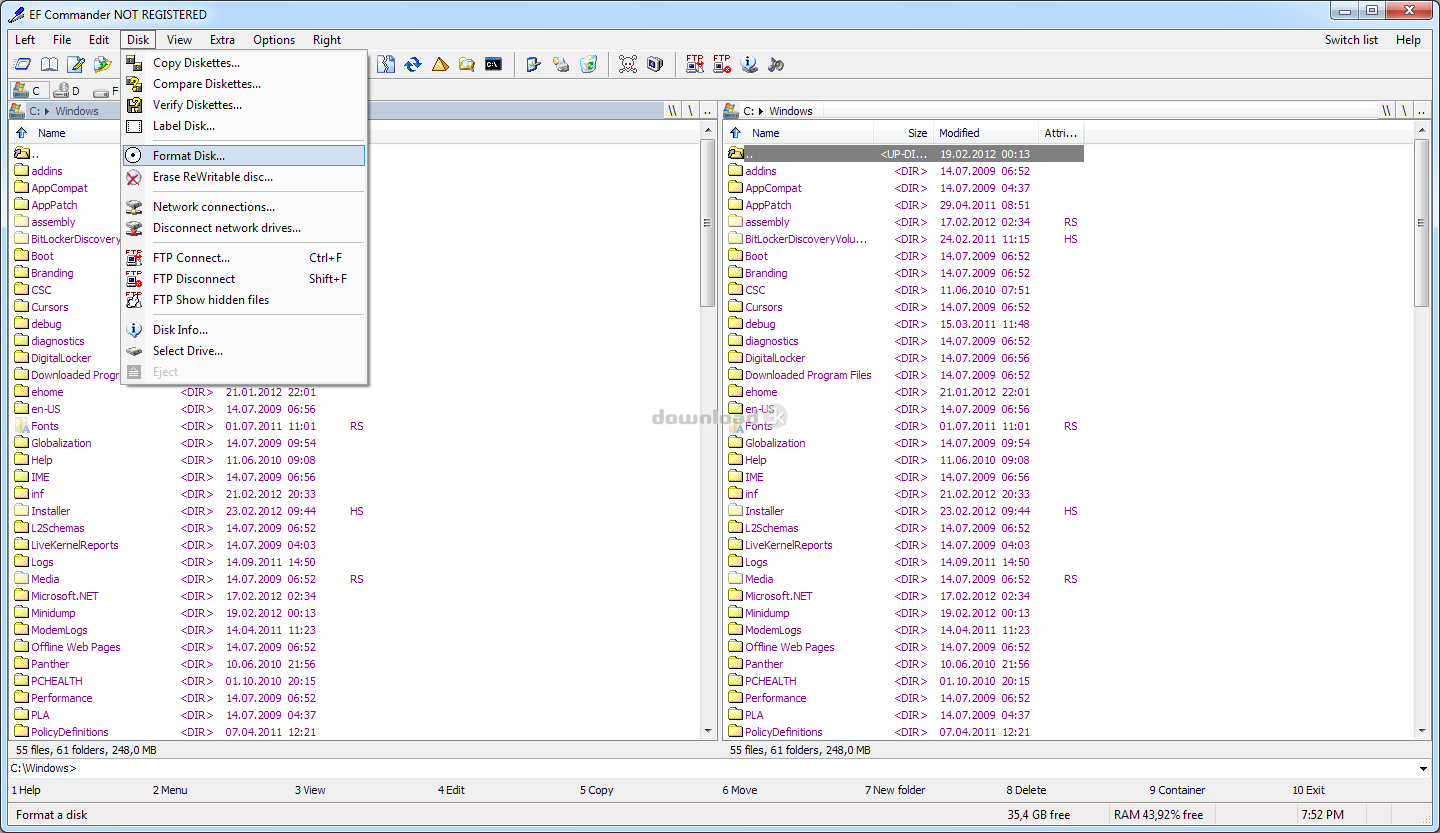Choose Erase ReWritable disc menu entry

pos(244,177)
